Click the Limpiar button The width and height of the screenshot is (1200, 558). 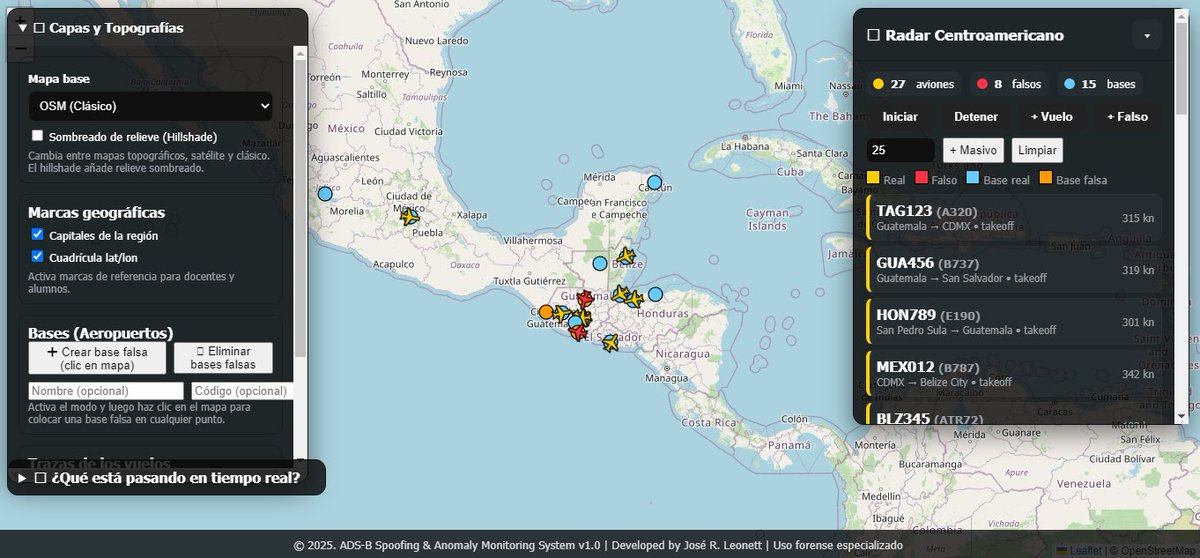click(x=1037, y=150)
